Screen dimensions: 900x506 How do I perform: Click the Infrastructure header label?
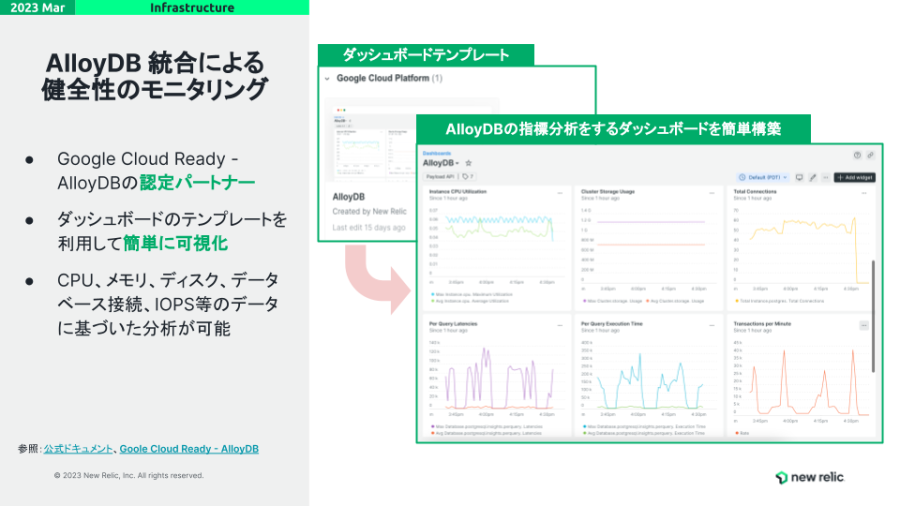[x=192, y=7]
